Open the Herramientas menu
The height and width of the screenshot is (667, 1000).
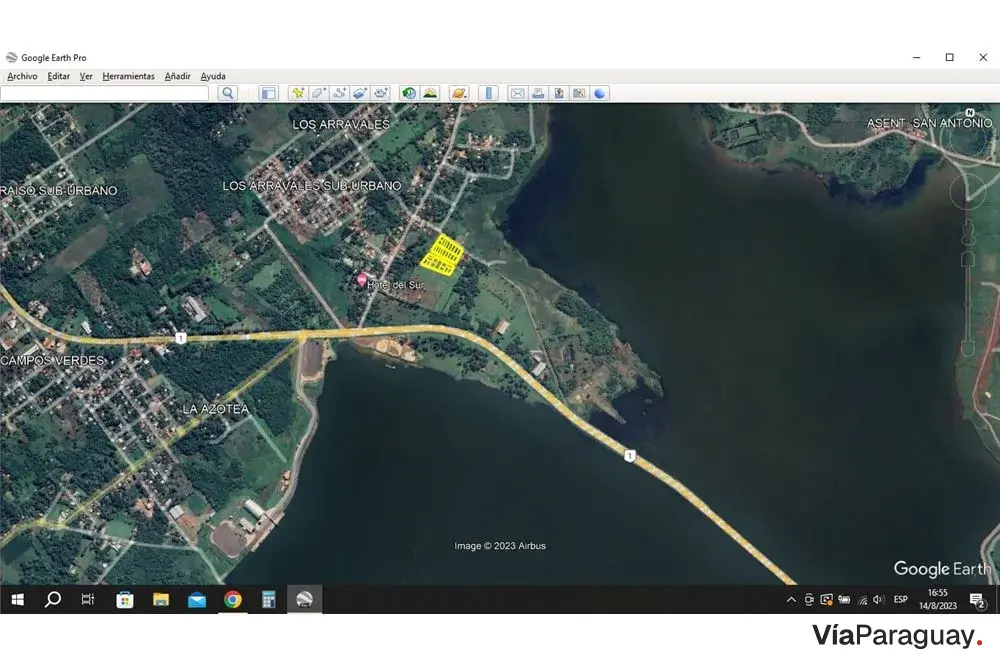point(128,76)
